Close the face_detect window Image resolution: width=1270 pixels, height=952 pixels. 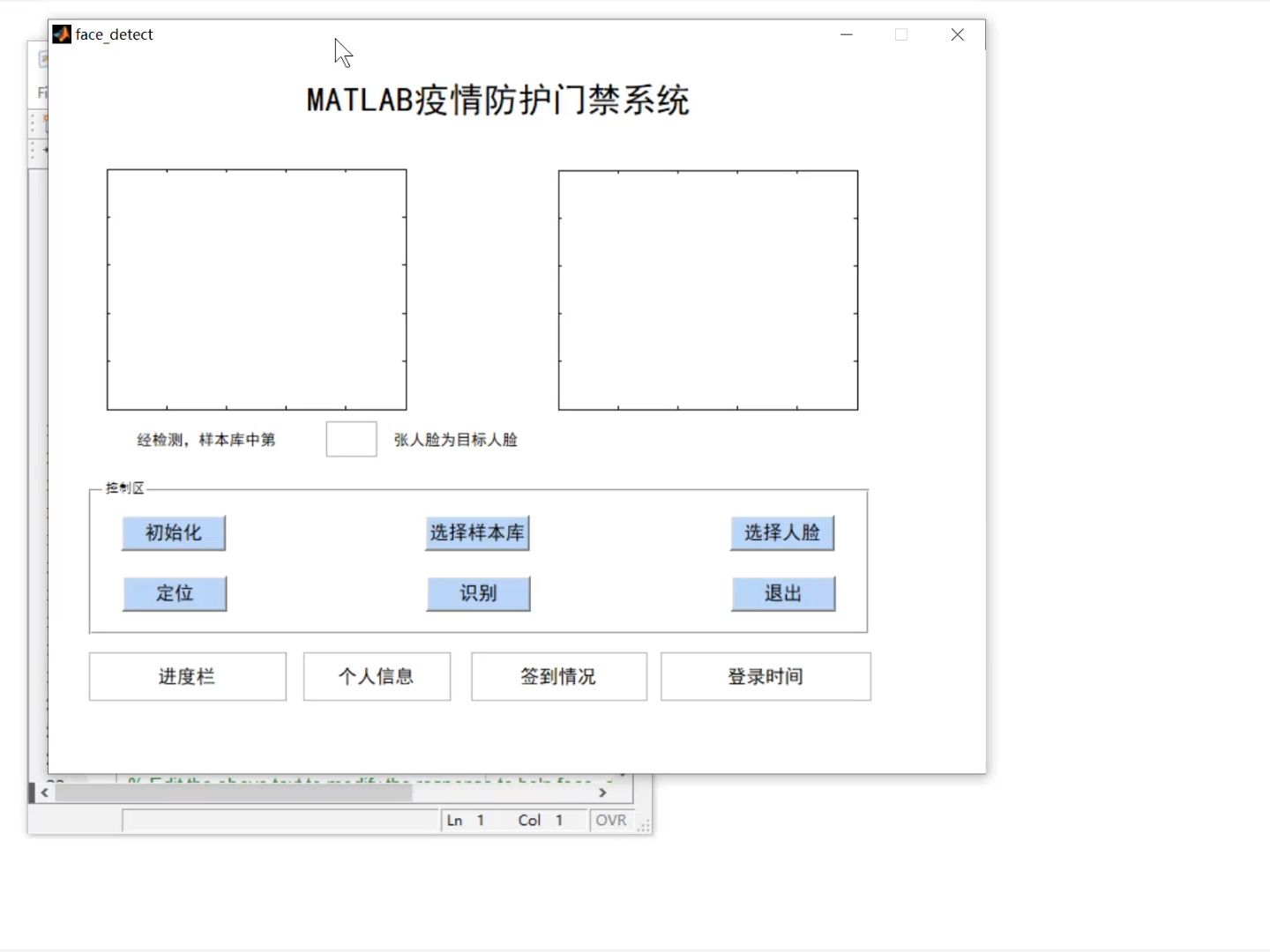coord(958,34)
